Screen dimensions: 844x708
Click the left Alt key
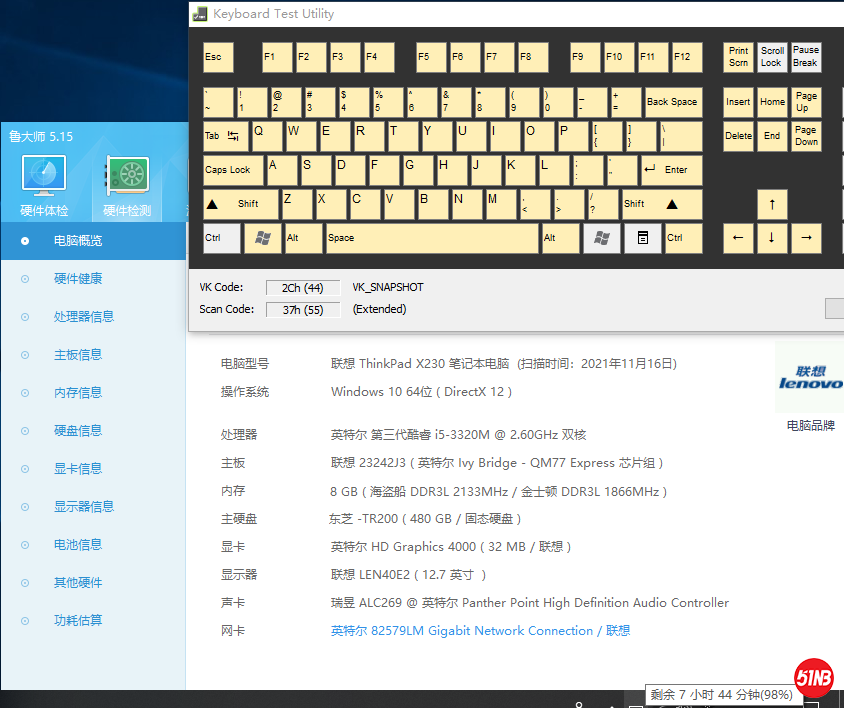[x=303, y=238]
